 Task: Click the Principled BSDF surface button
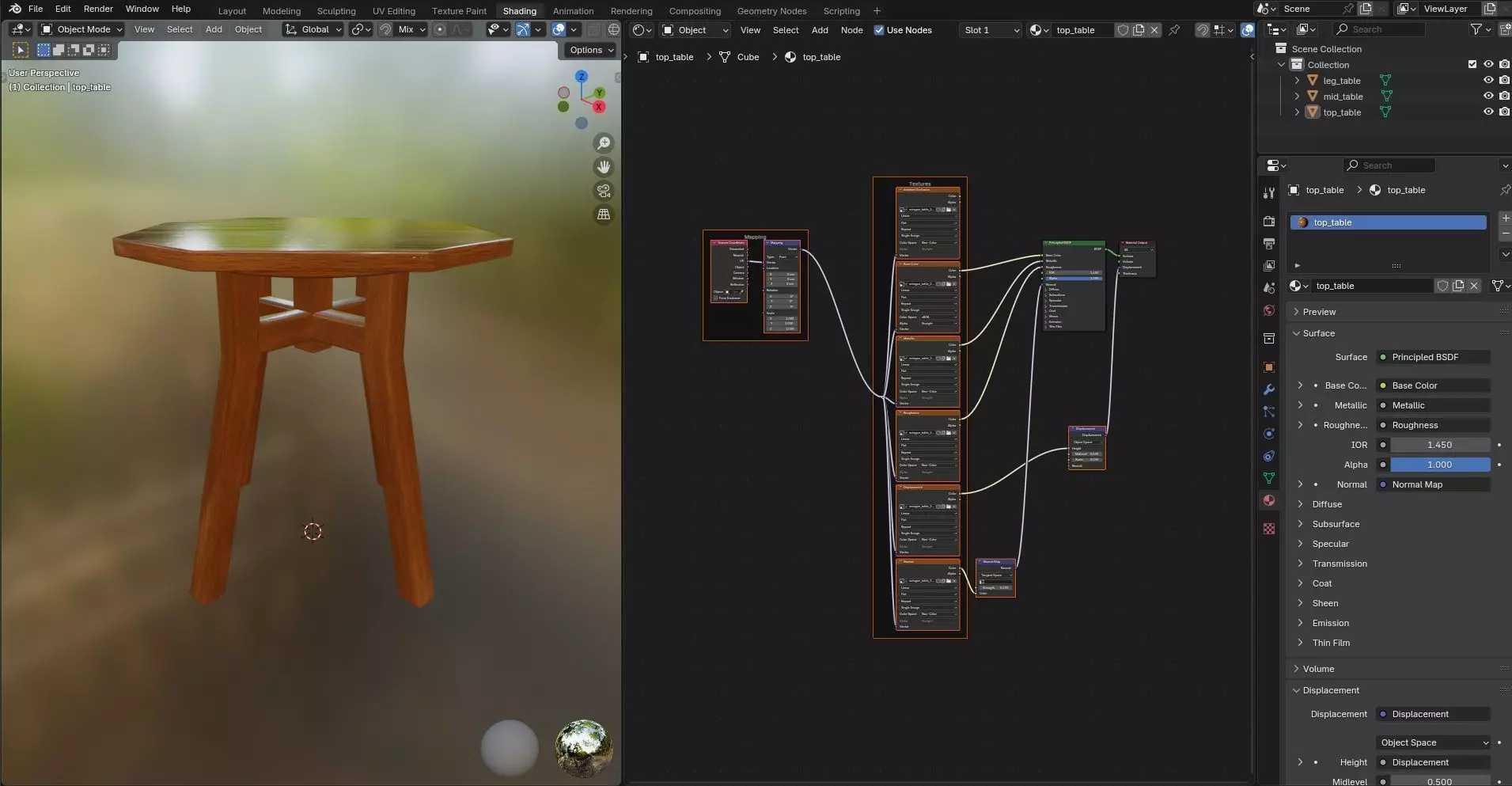[x=1434, y=357]
